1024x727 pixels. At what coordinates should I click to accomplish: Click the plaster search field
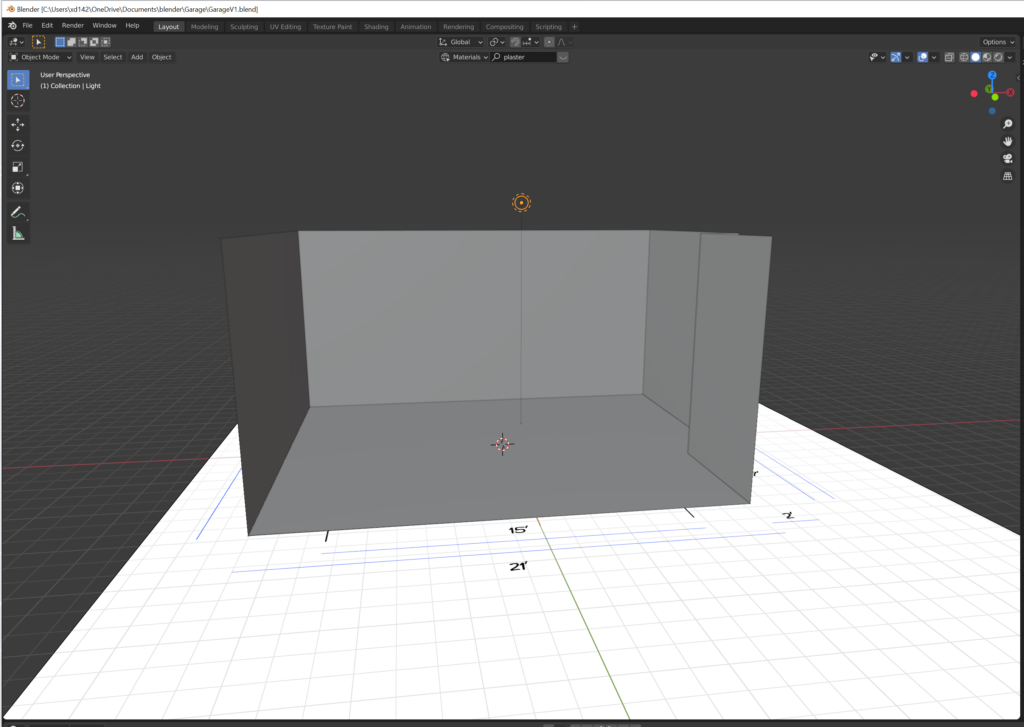pos(528,57)
